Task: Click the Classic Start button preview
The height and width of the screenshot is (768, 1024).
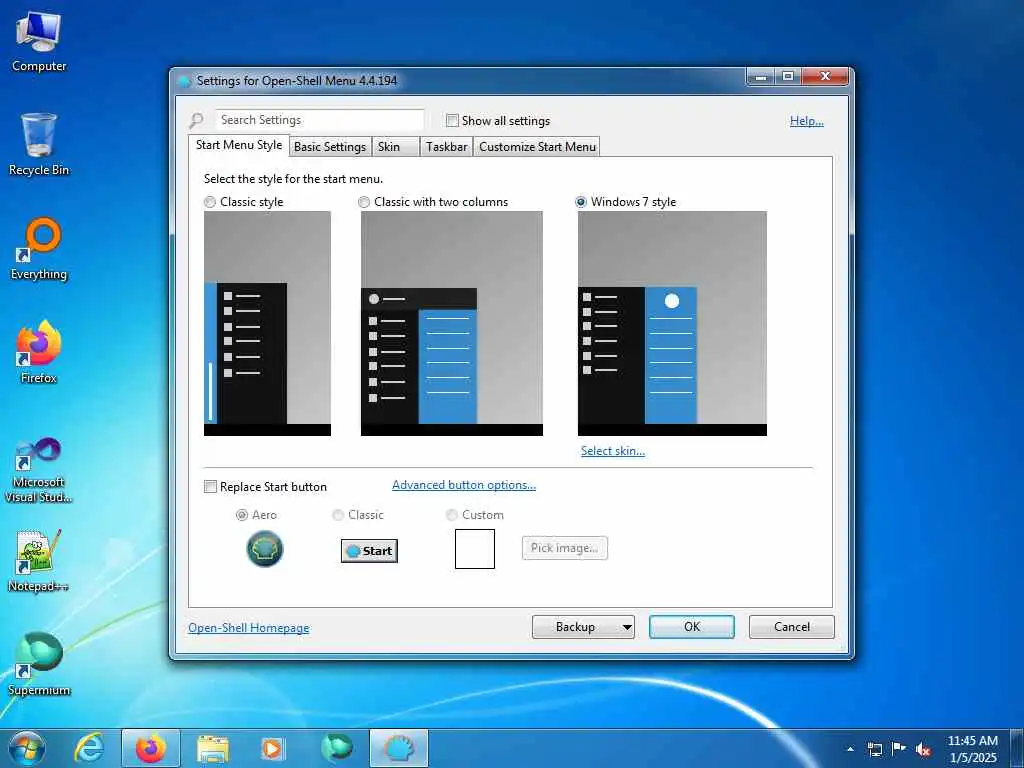Action: coord(369,551)
